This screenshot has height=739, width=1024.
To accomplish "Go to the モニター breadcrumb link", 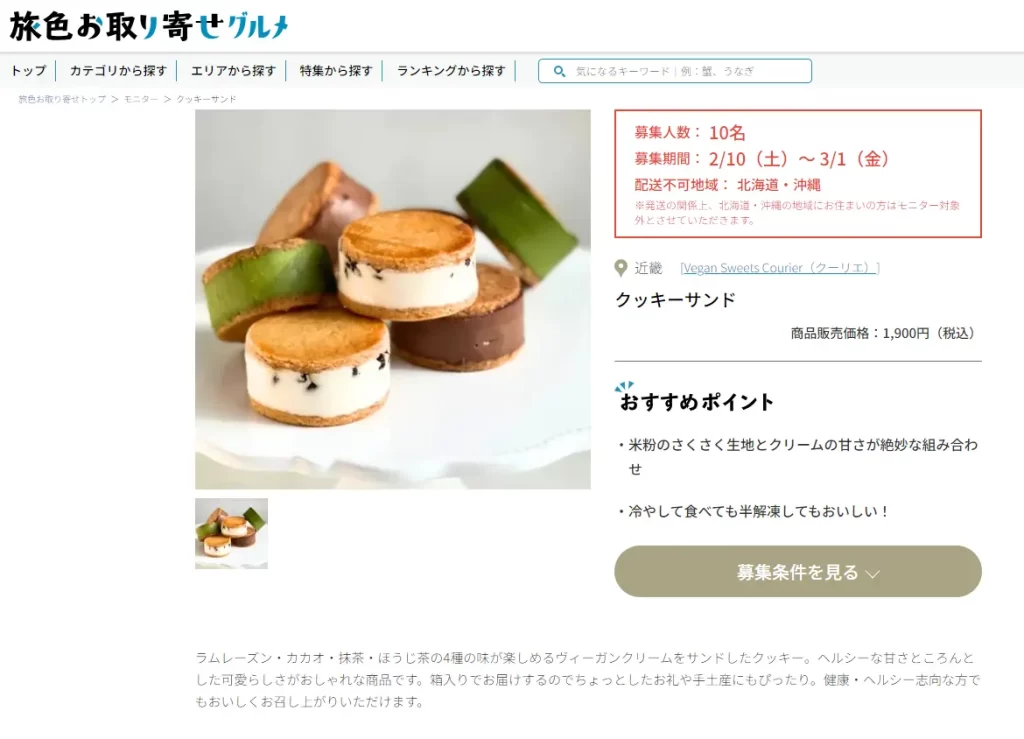I will pos(141,99).
